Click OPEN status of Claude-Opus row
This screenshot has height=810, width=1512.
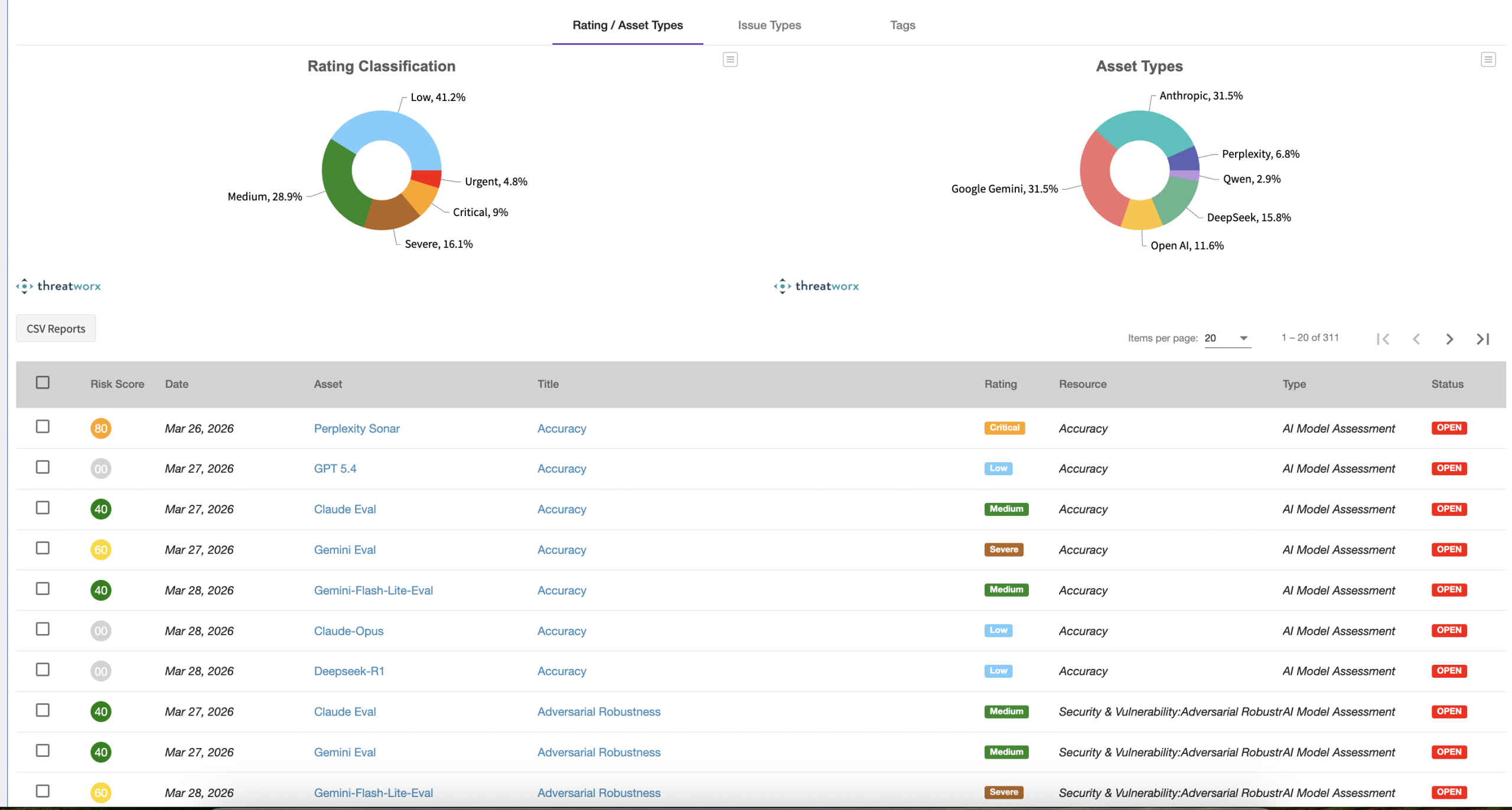(1449, 631)
